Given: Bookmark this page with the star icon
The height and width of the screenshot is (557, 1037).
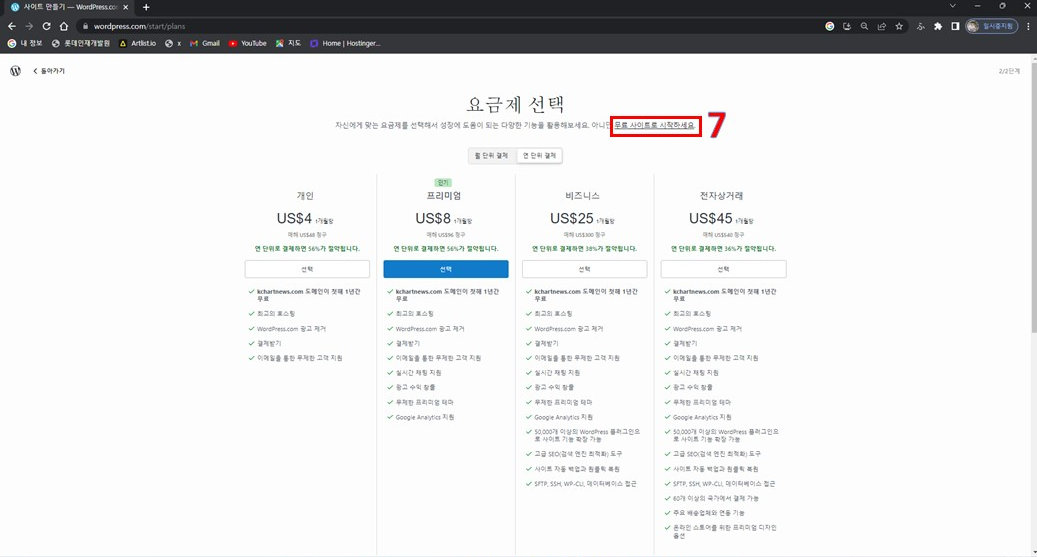Looking at the screenshot, I should [x=899, y=26].
